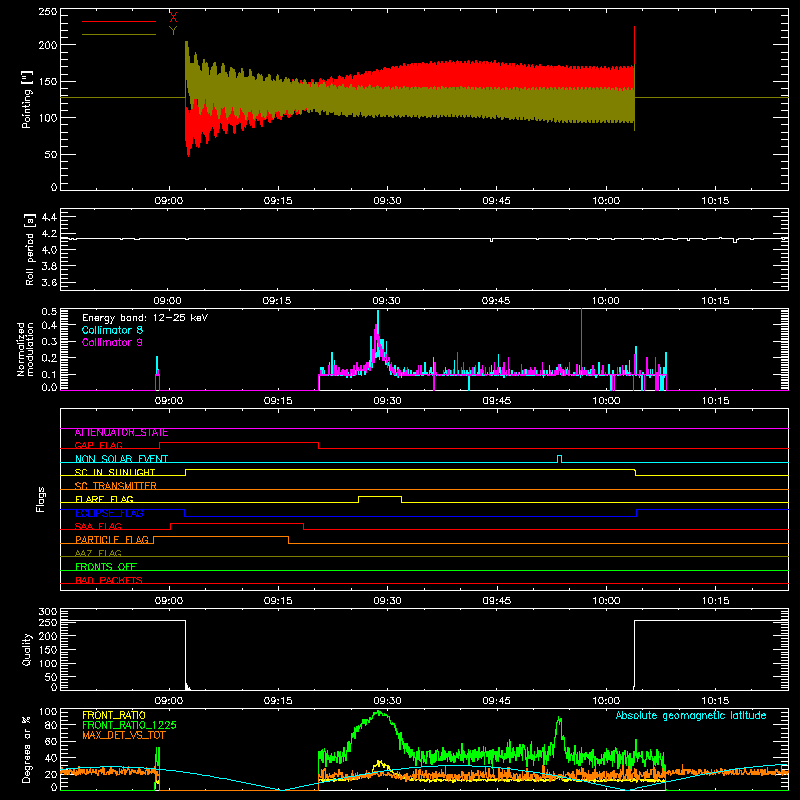
Task: Select the olive "Y" legend label
Action: click(x=173, y=31)
